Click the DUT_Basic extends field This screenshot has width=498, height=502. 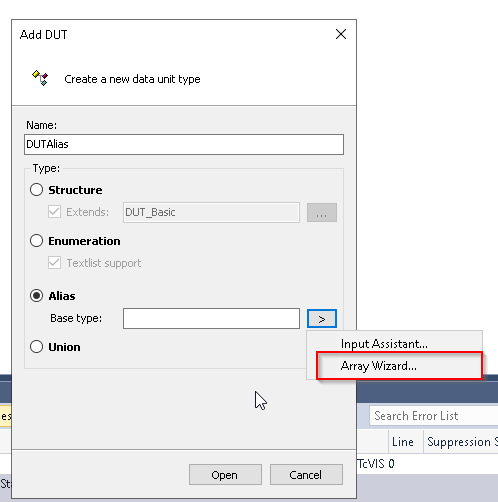coord(211,212)
